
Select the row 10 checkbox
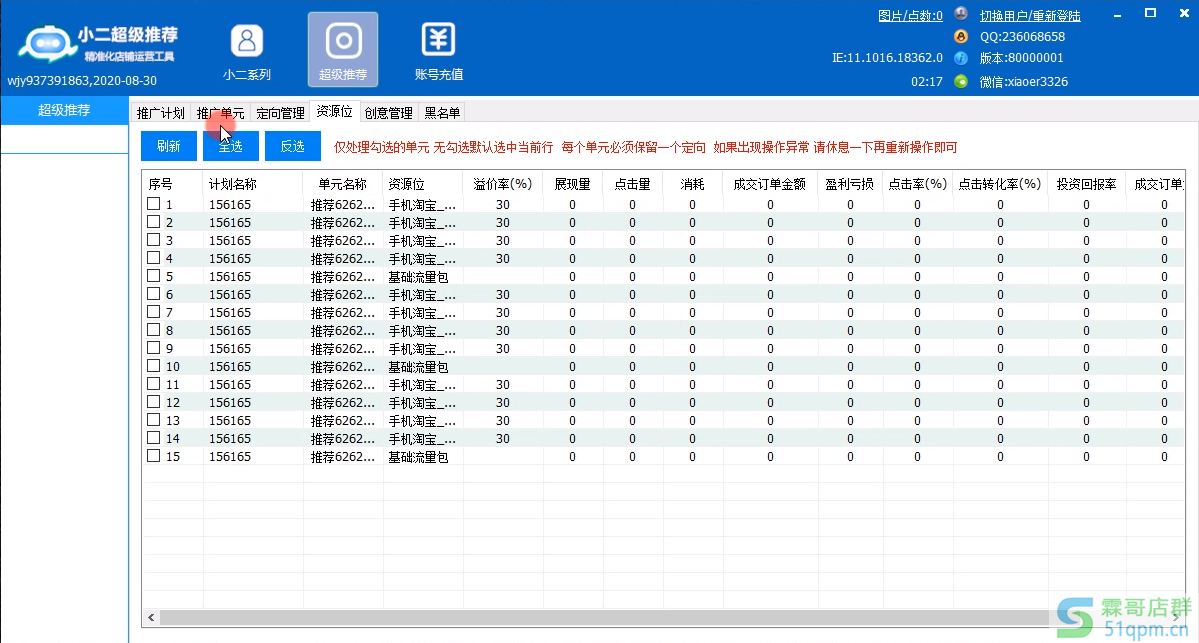point(154,366)
